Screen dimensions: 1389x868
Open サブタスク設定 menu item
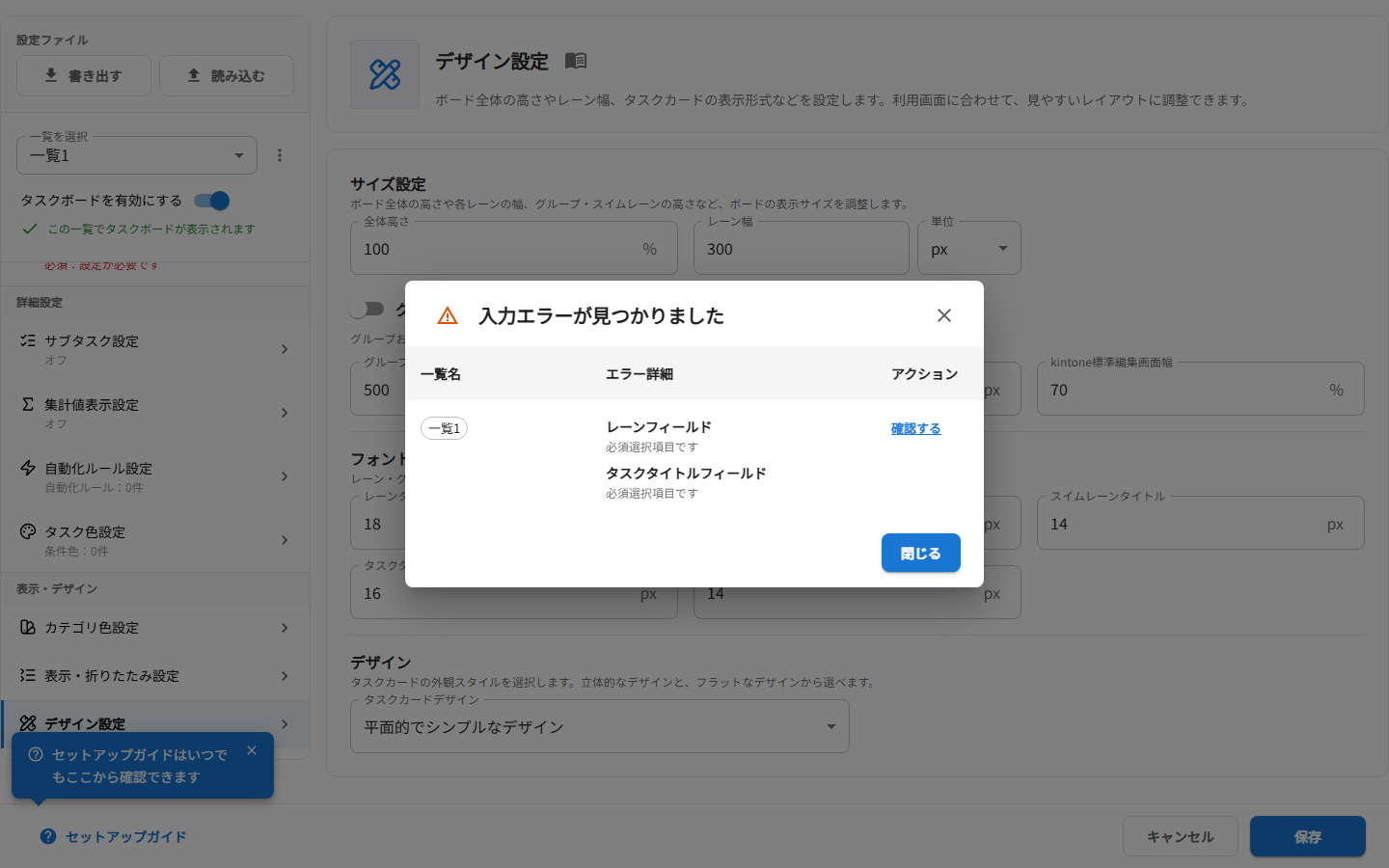155,349
